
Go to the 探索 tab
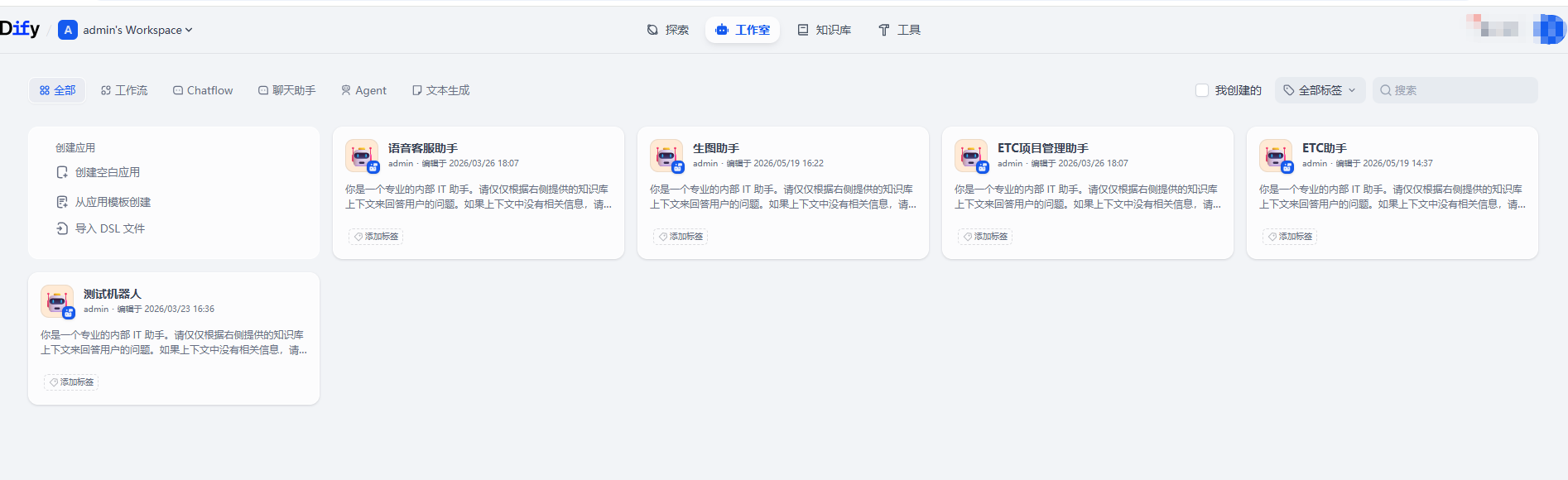pyautogui.click(x=667, y=30)
